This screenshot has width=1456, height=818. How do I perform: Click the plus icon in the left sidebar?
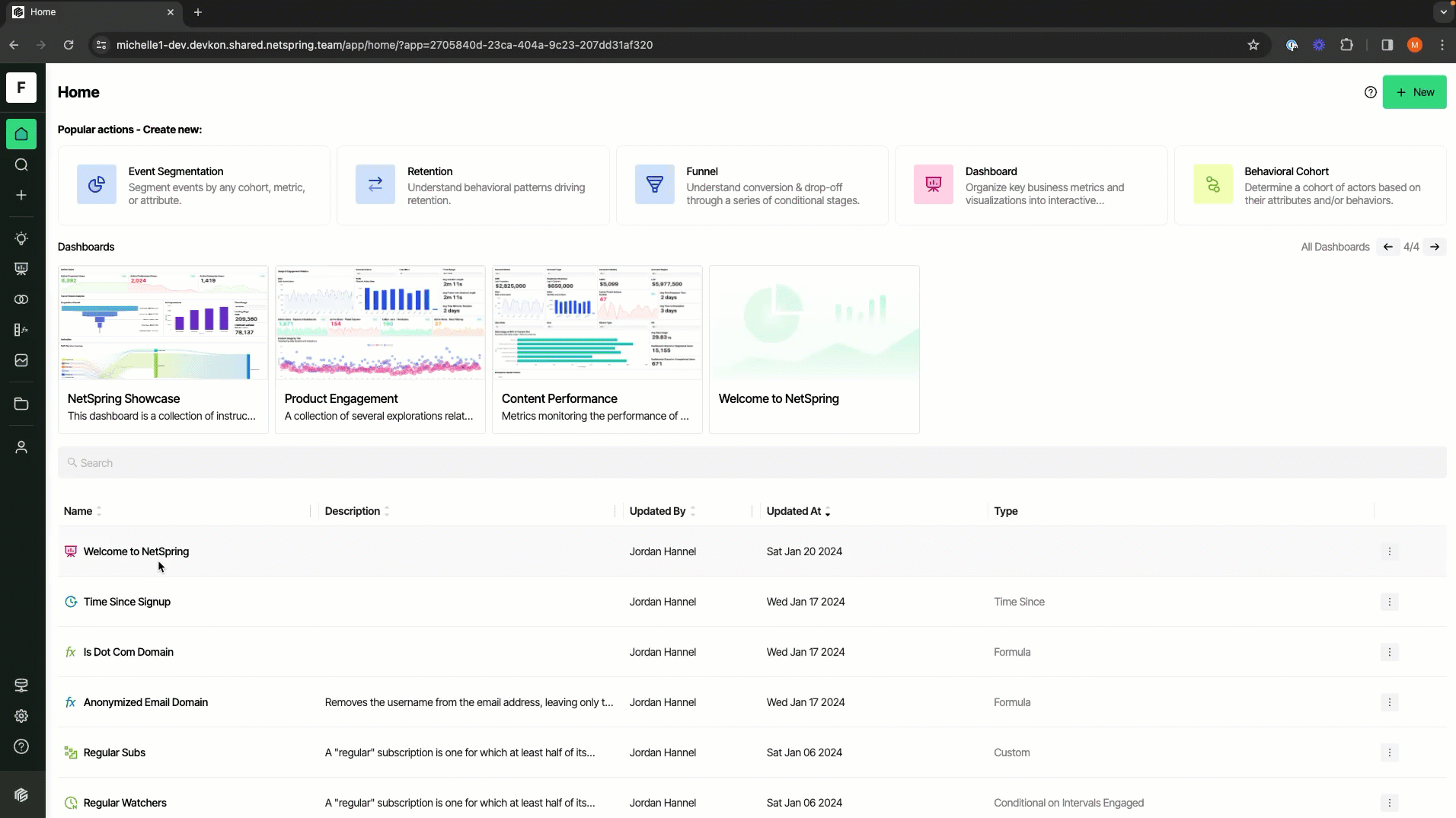pos(21,195)
